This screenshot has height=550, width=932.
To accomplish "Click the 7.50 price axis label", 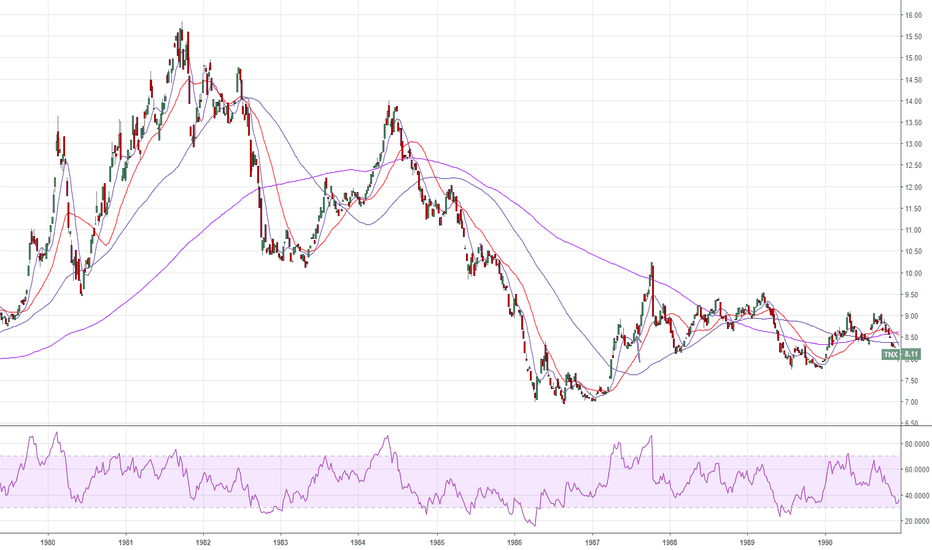I will pyautogui.click(x=914, y=381).
